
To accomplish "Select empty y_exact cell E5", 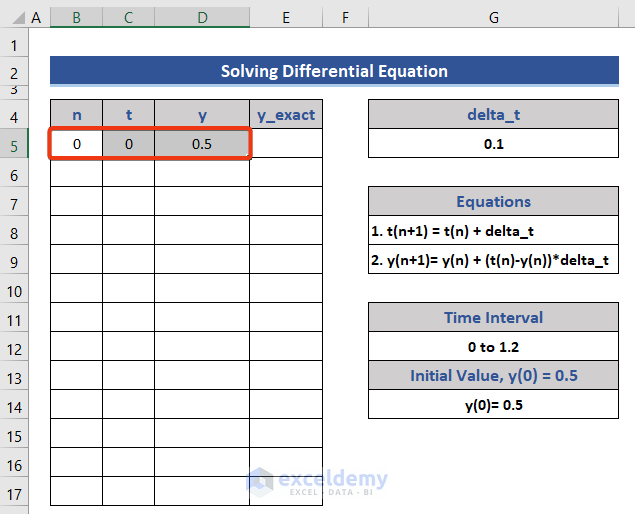I will (x=286, y=143).
